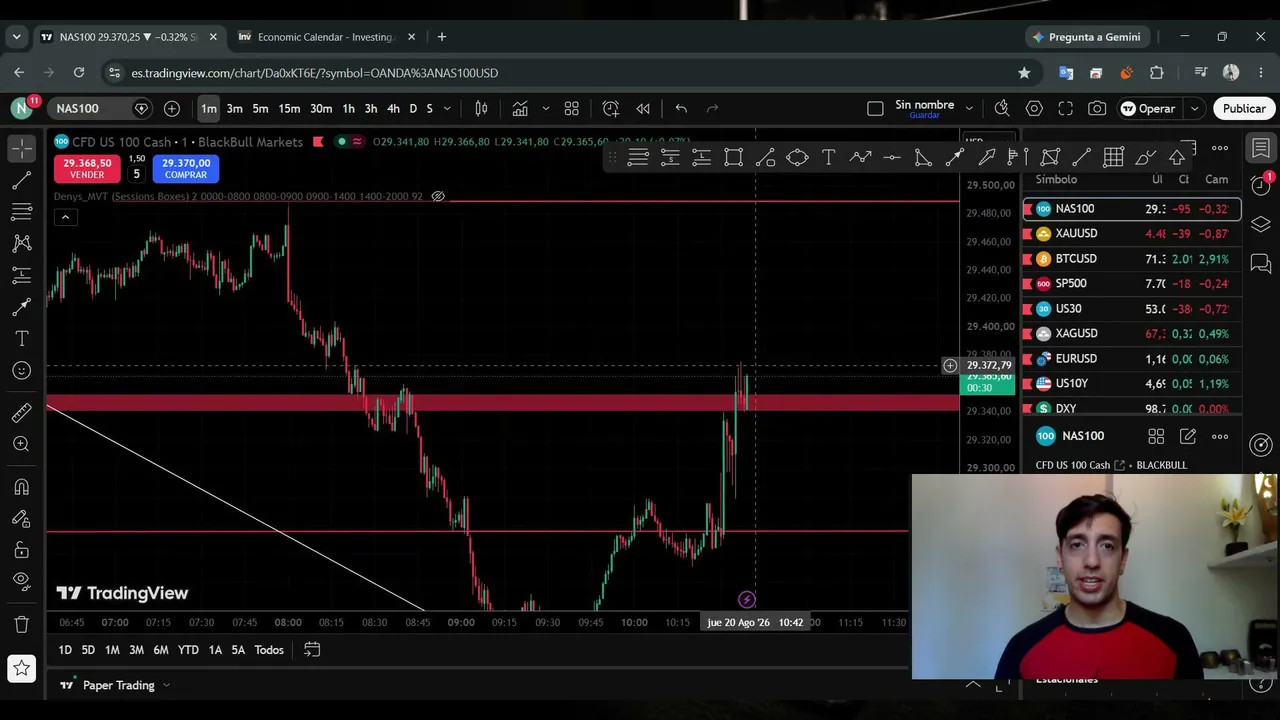The width and height of the screenshot is (1280, 720).
Task: Select the text tool in floating toolbar
Action: 829,157
